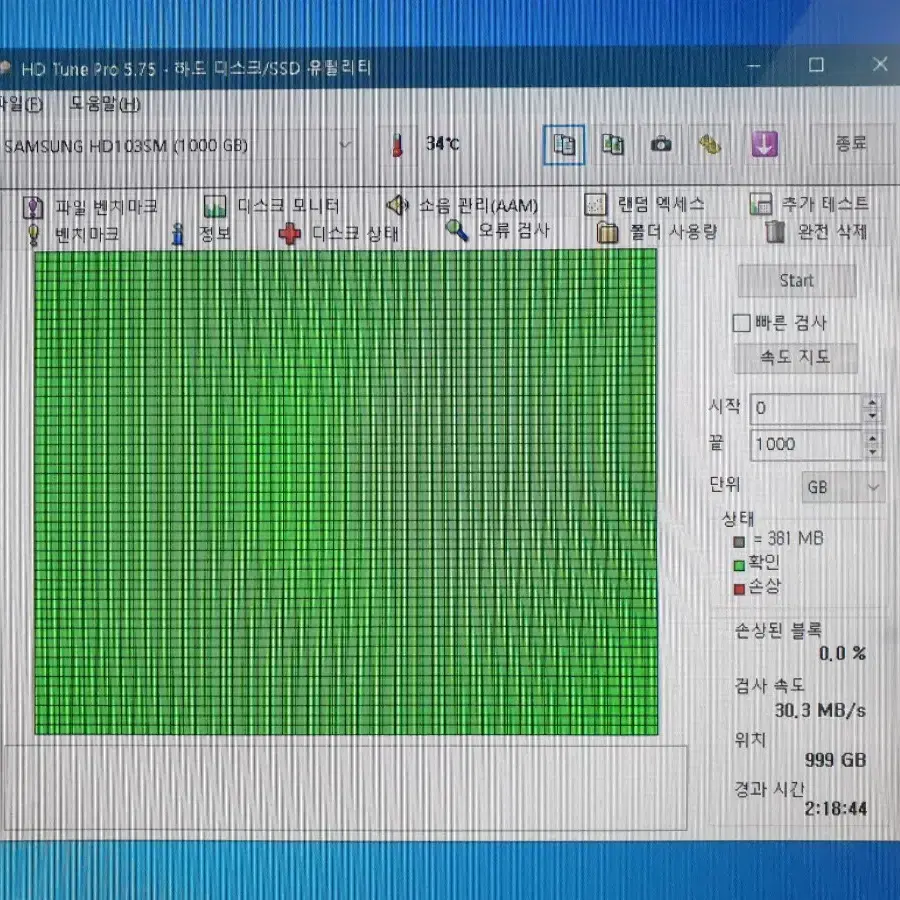Viewport: 900px width, 900px height.
Task: Click the copy screenshot to clipboard icon
Action: click(x=612, y=145)
